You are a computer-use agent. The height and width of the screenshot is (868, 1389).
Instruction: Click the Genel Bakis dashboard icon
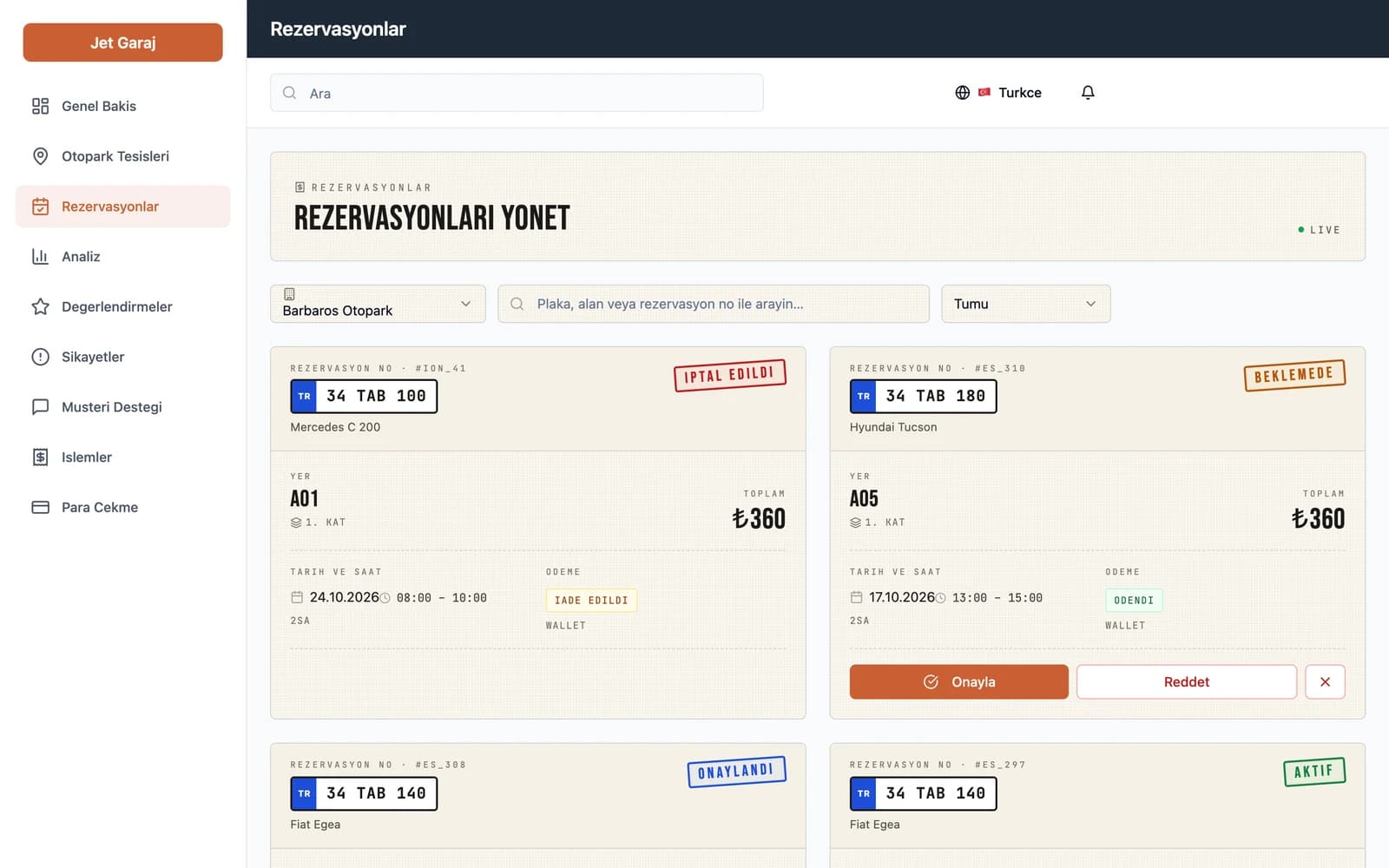click(40, 106)
